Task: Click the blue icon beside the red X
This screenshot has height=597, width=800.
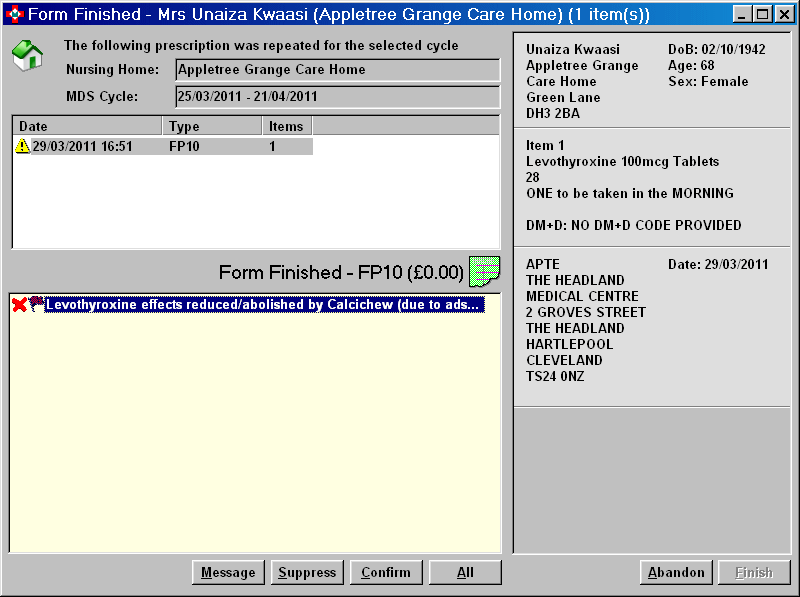Action: pyautogui.click(x=36, y=304)
